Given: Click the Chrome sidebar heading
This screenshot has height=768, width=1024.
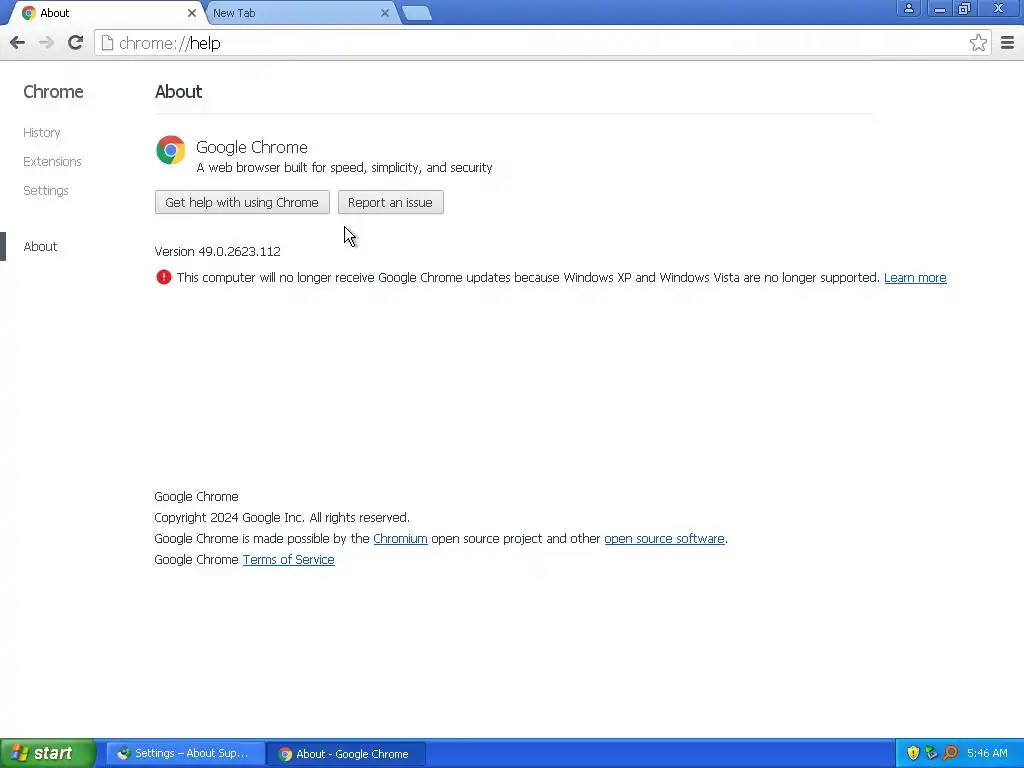Looking at the screenshot, I should [x=53, y=91].
